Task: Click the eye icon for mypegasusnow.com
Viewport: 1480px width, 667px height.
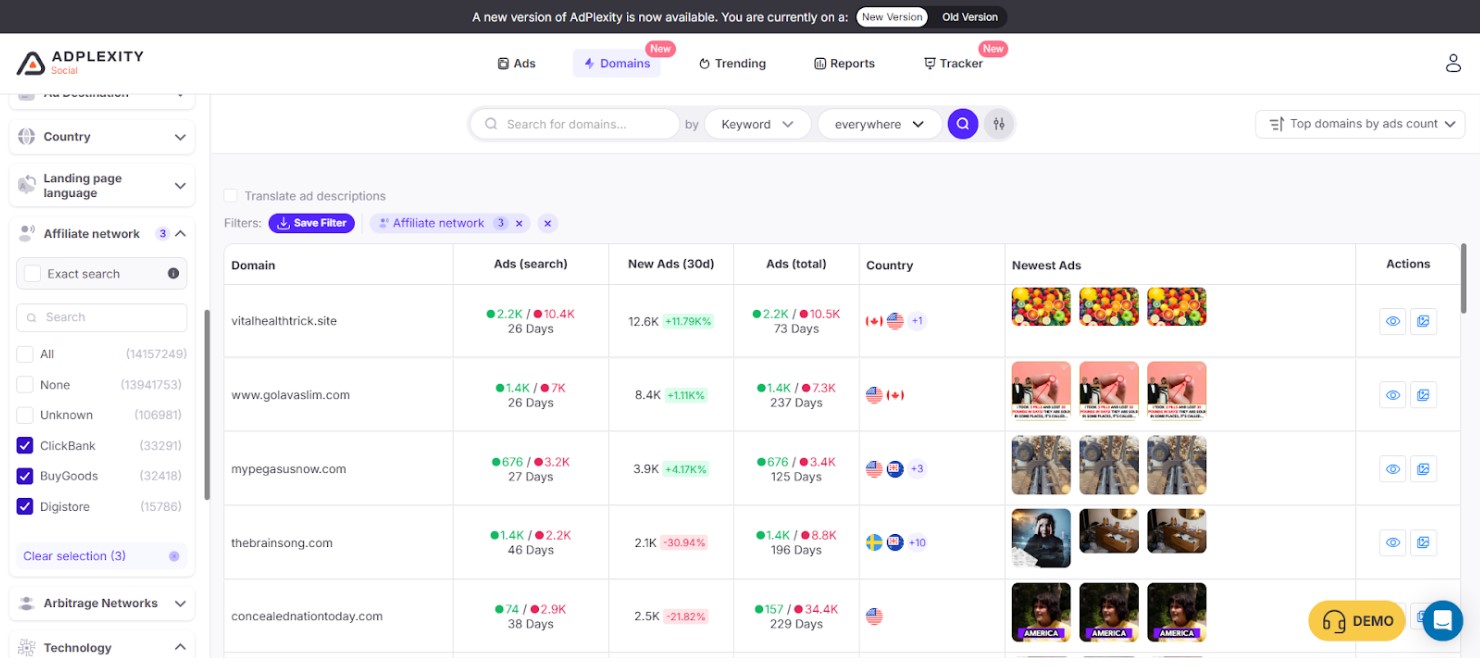Action: [1392, 468]
